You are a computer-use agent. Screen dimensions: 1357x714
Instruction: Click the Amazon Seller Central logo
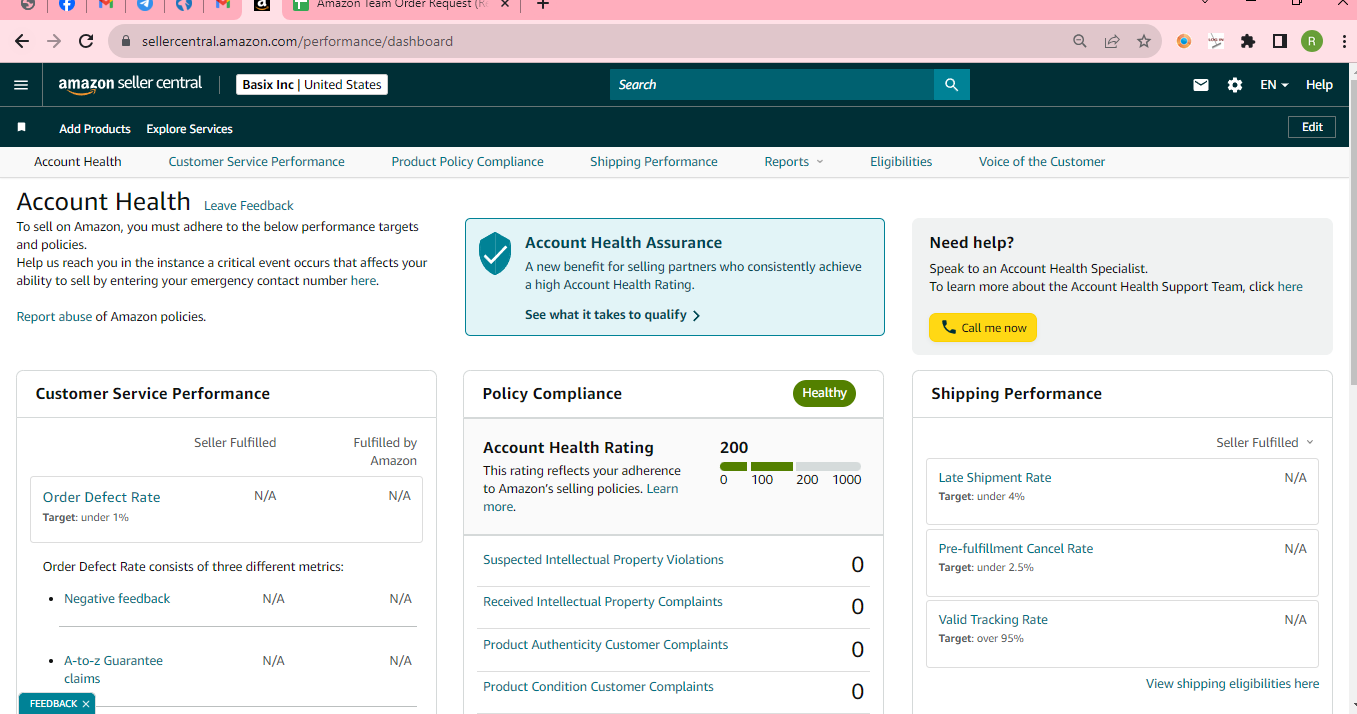130,84
